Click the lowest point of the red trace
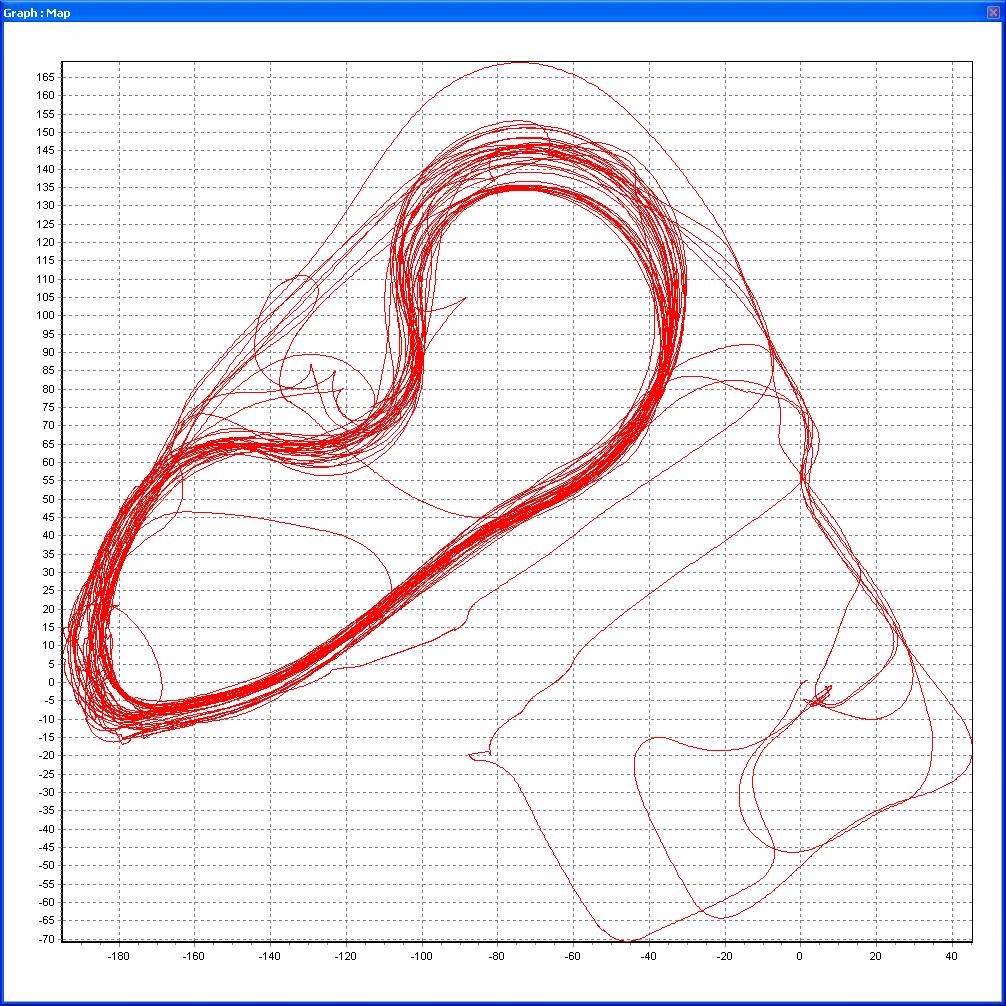The image size is (1006, 1006). click(625, 940)
